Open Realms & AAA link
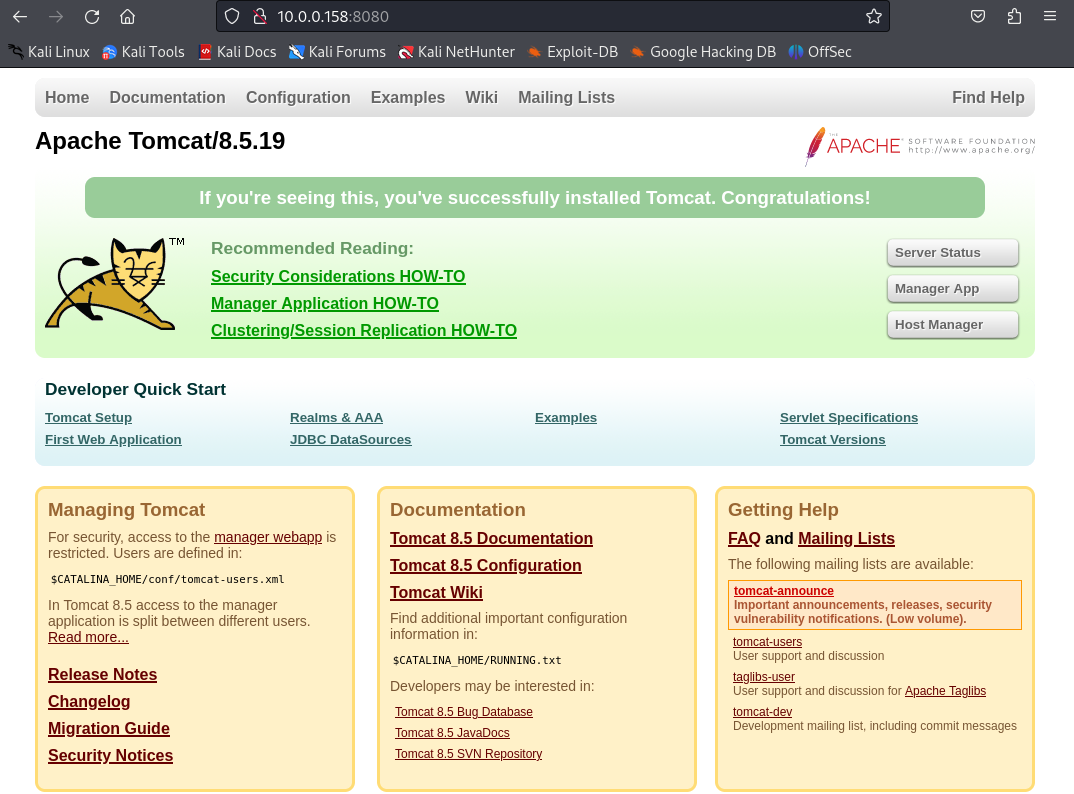1074x794 pixels. [x=336, y=418]
